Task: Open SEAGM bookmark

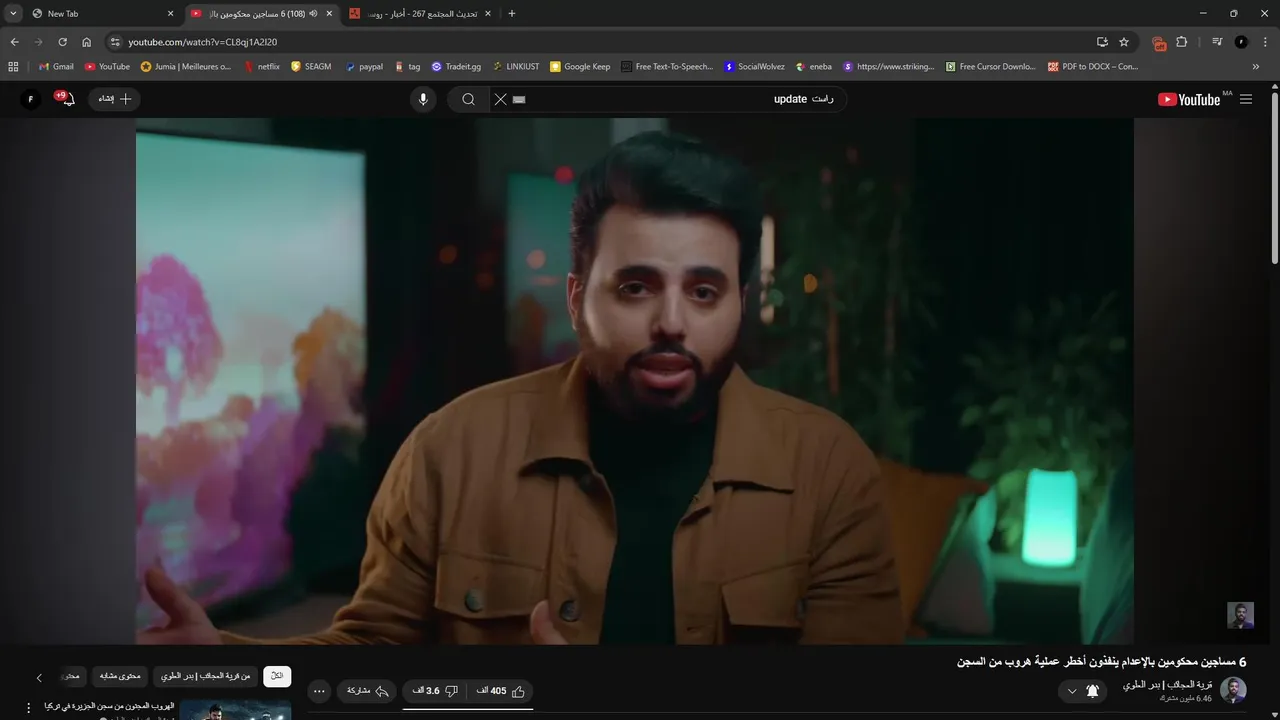Action: 311,67
